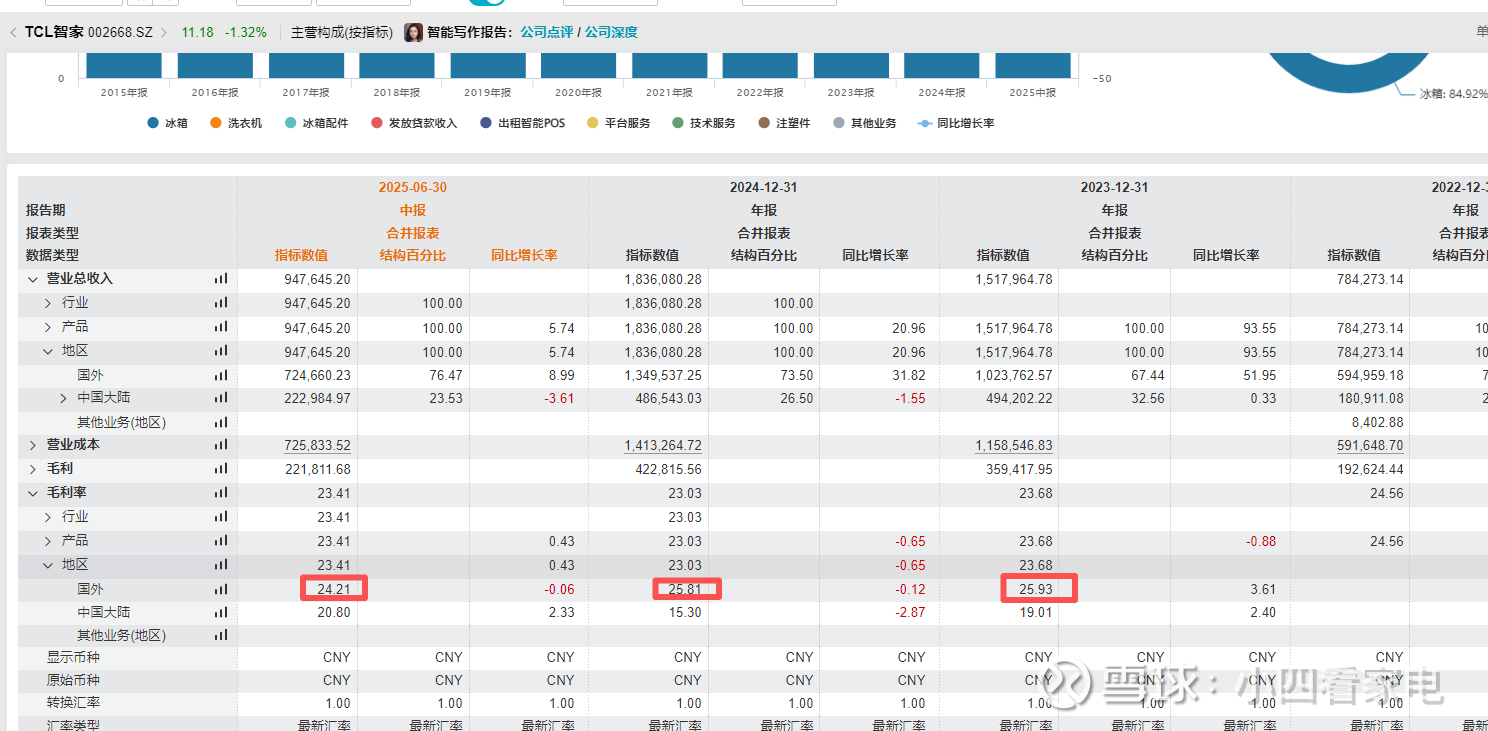Collapse the 地区 row under 营业总收入
Viewport: 1488px width, 731px height.
tap(48, 351)
